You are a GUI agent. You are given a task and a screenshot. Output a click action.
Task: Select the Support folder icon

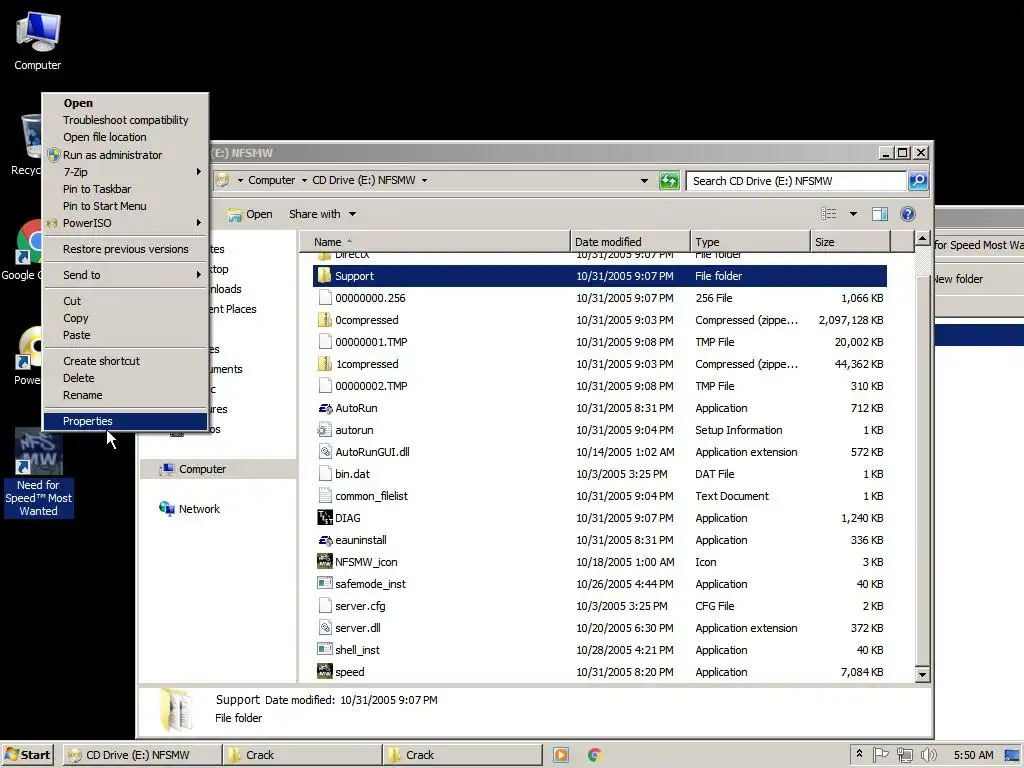click(325, 276)
